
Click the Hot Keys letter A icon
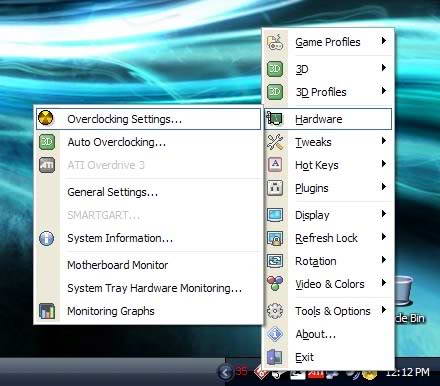coord(275,165)
